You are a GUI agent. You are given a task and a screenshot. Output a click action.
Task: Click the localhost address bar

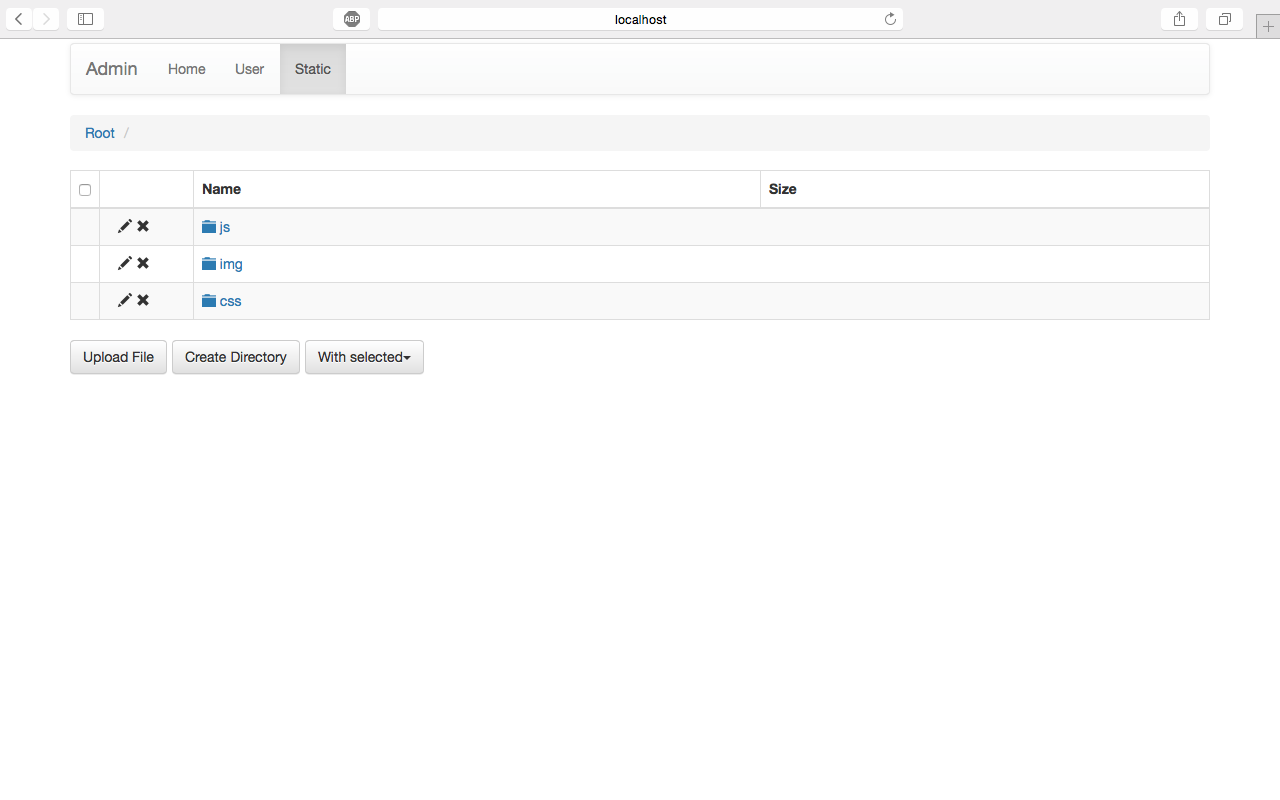640,19
